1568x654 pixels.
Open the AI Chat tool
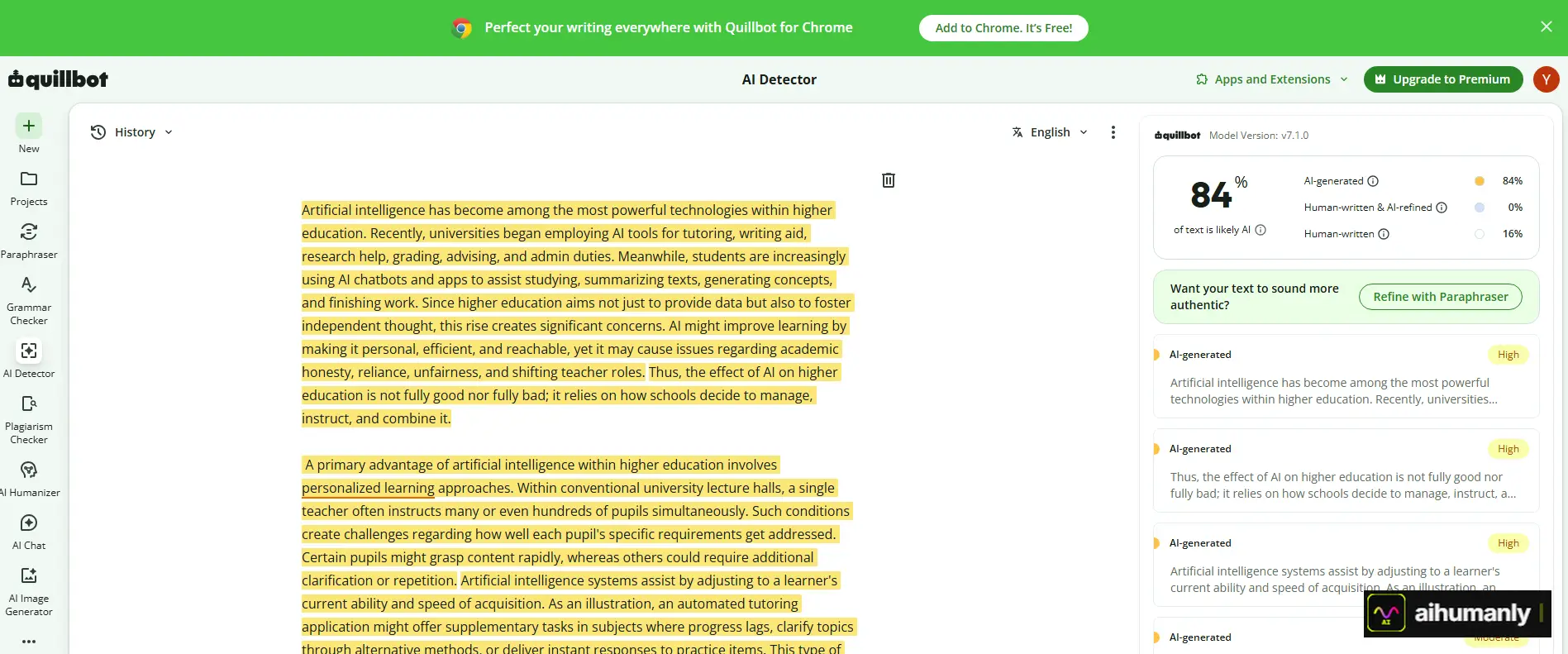(x=29, y=532)
